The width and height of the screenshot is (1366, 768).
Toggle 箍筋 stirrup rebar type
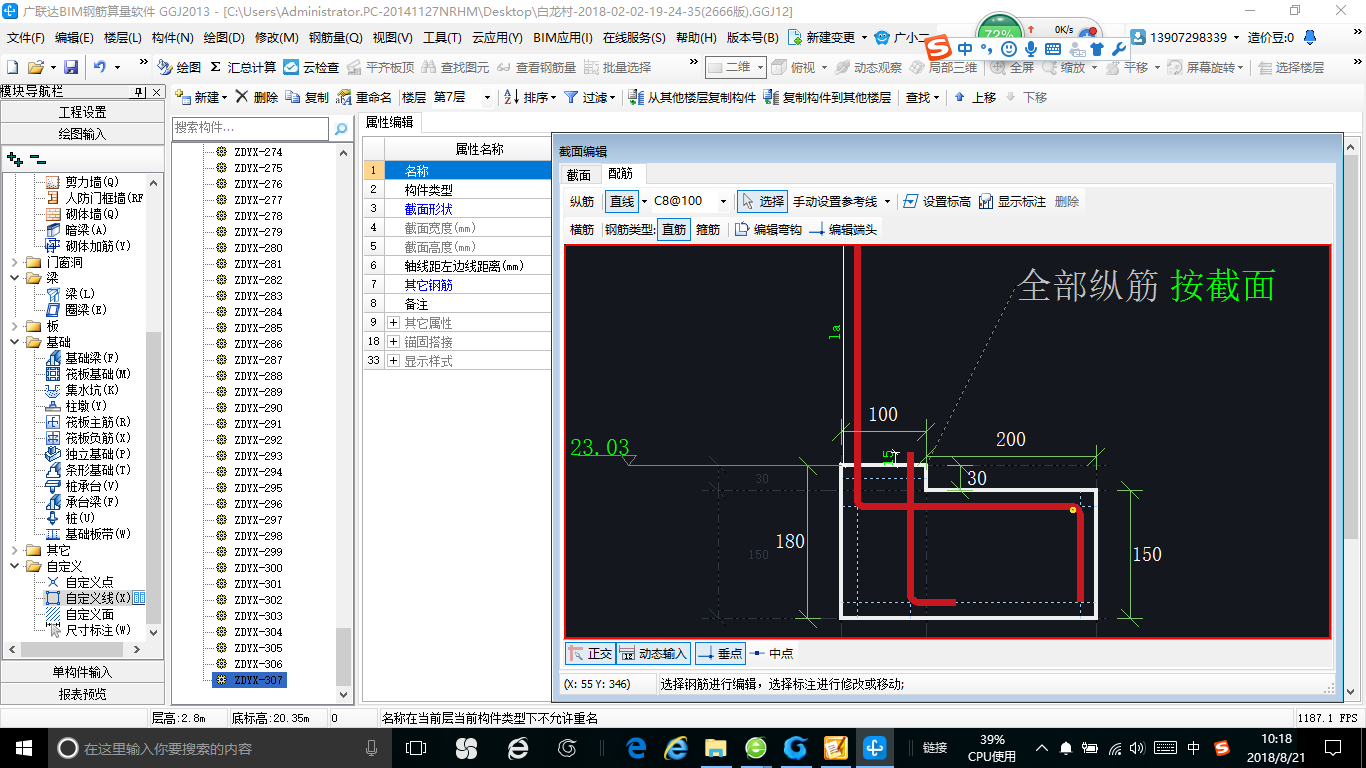click(x=708, y=229)
